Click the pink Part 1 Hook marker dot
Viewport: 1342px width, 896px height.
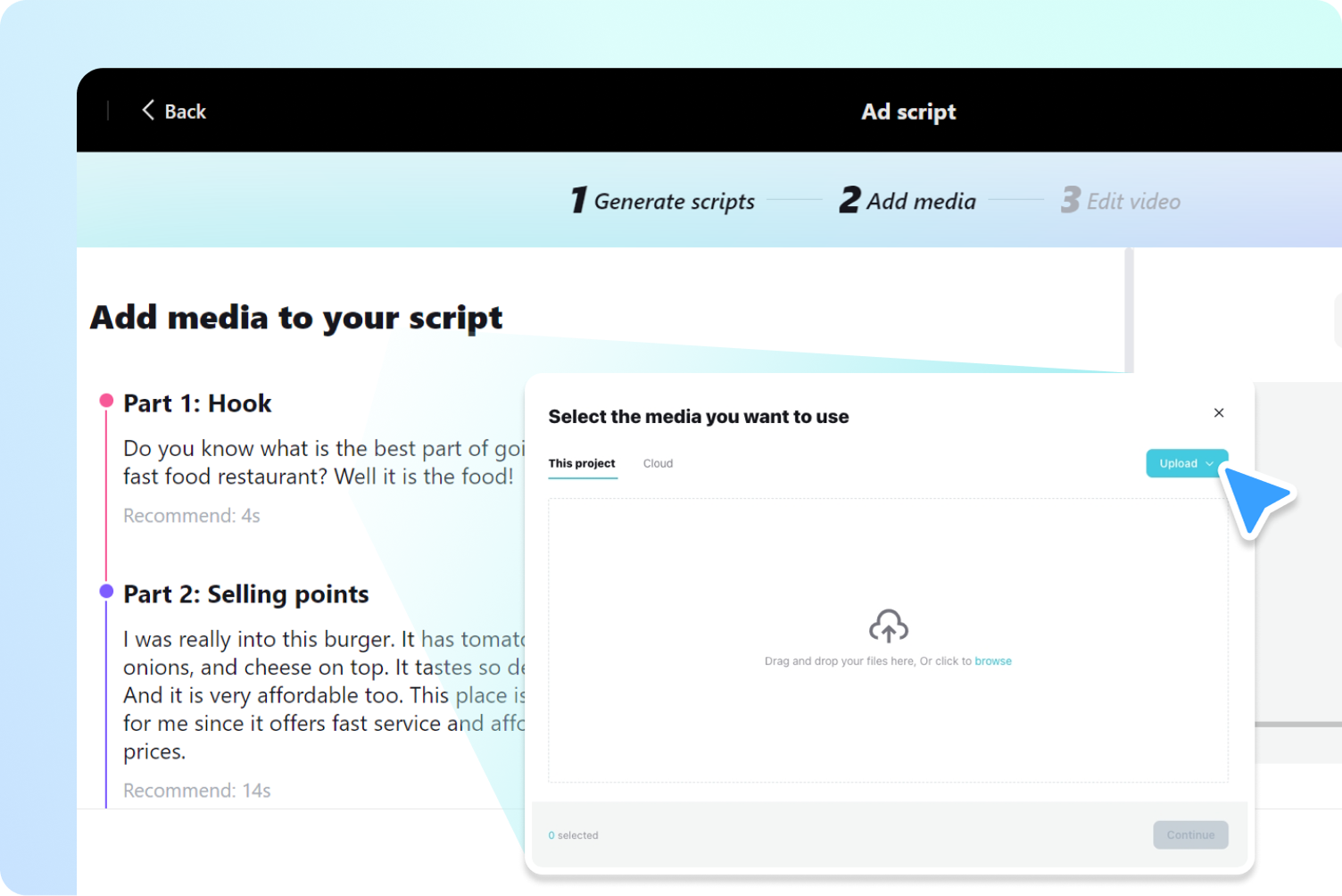point(106,400)
